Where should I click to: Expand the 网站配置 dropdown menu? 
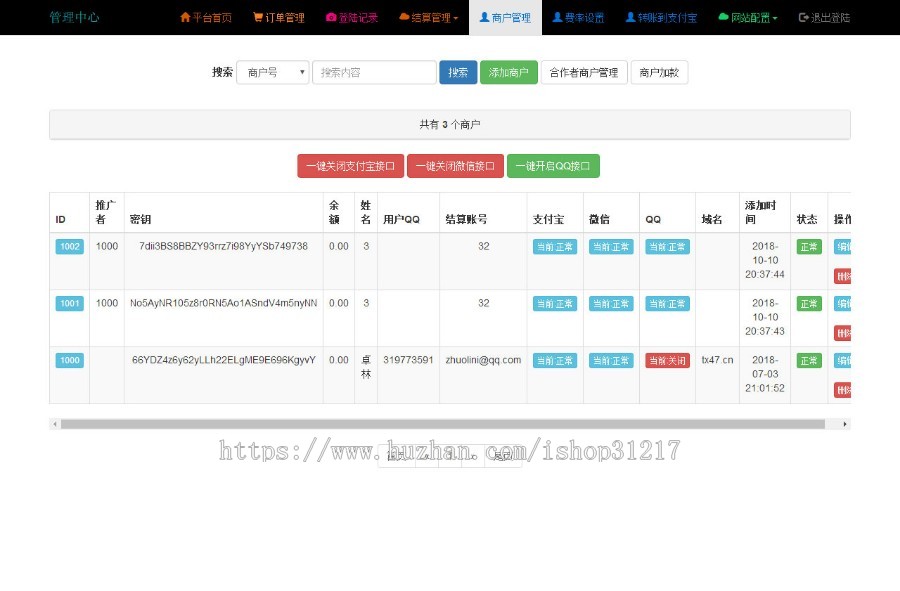tap(746, 17)
